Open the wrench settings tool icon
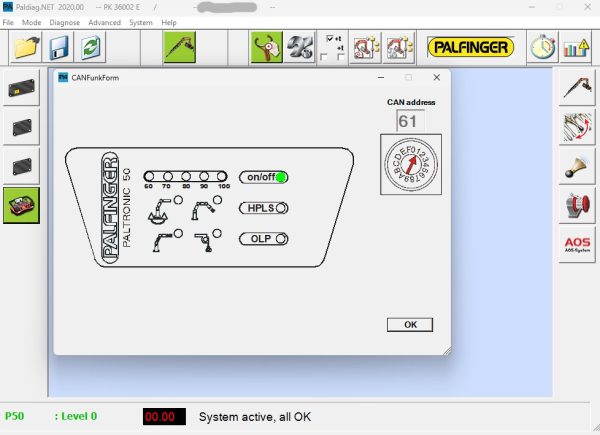This screenshot has height=435, width=600. click(x=299, y=47)
